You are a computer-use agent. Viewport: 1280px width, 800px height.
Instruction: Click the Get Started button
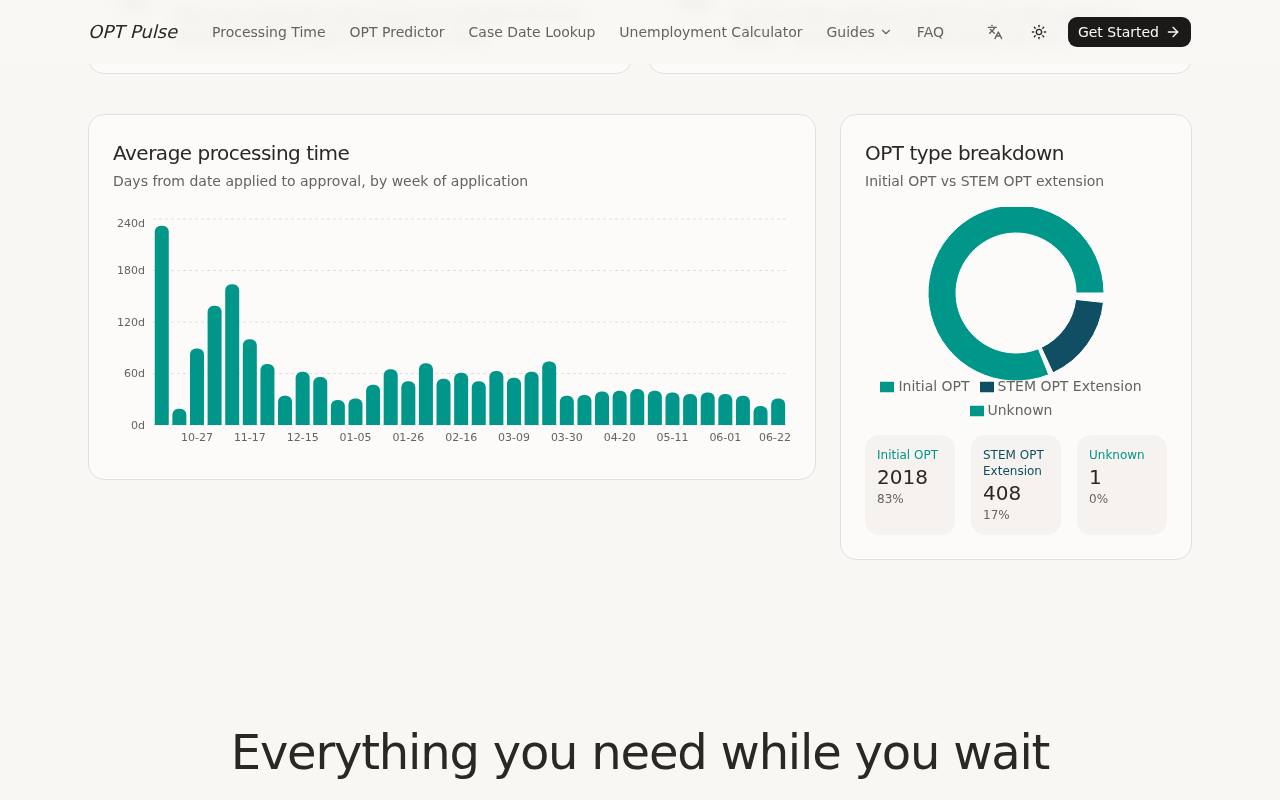click(x=1129, y=32)
